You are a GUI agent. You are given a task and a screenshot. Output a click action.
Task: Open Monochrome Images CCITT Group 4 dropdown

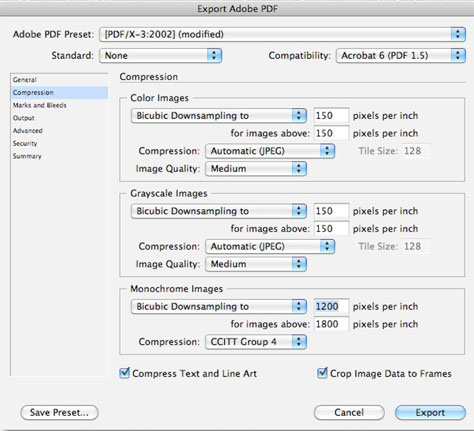[x=256, y=342]
